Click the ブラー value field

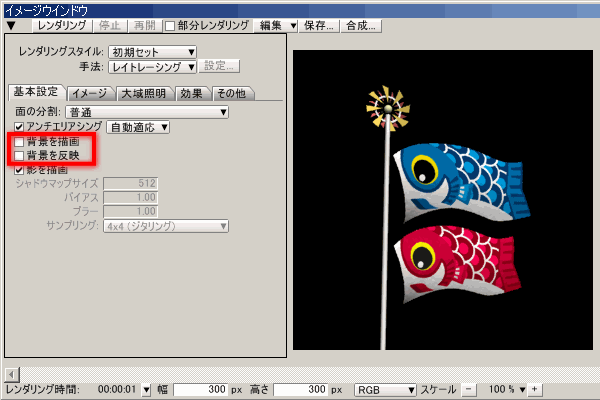[x=130, y=211]
